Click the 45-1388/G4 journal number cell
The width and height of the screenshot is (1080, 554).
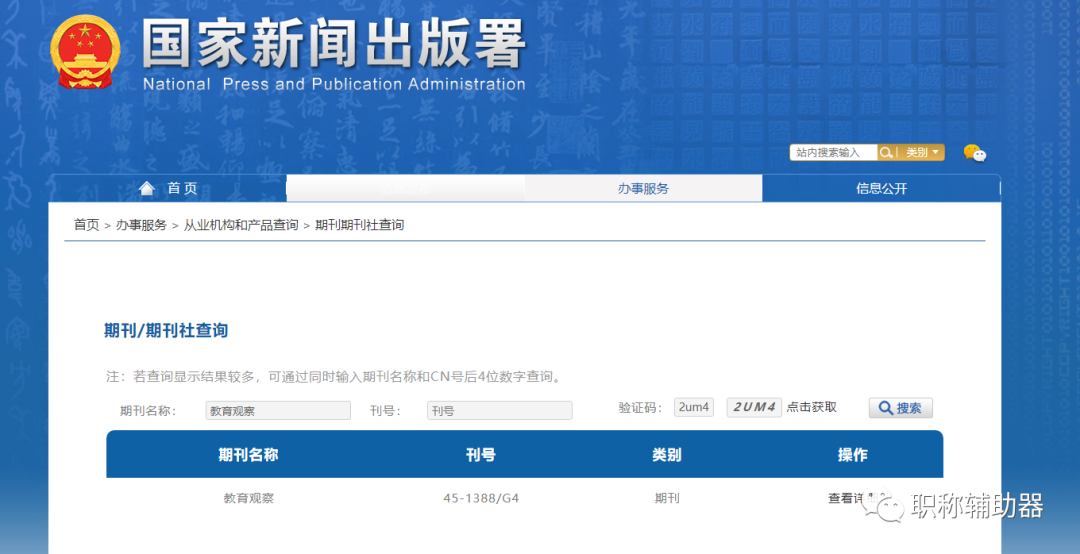(481, 497)
